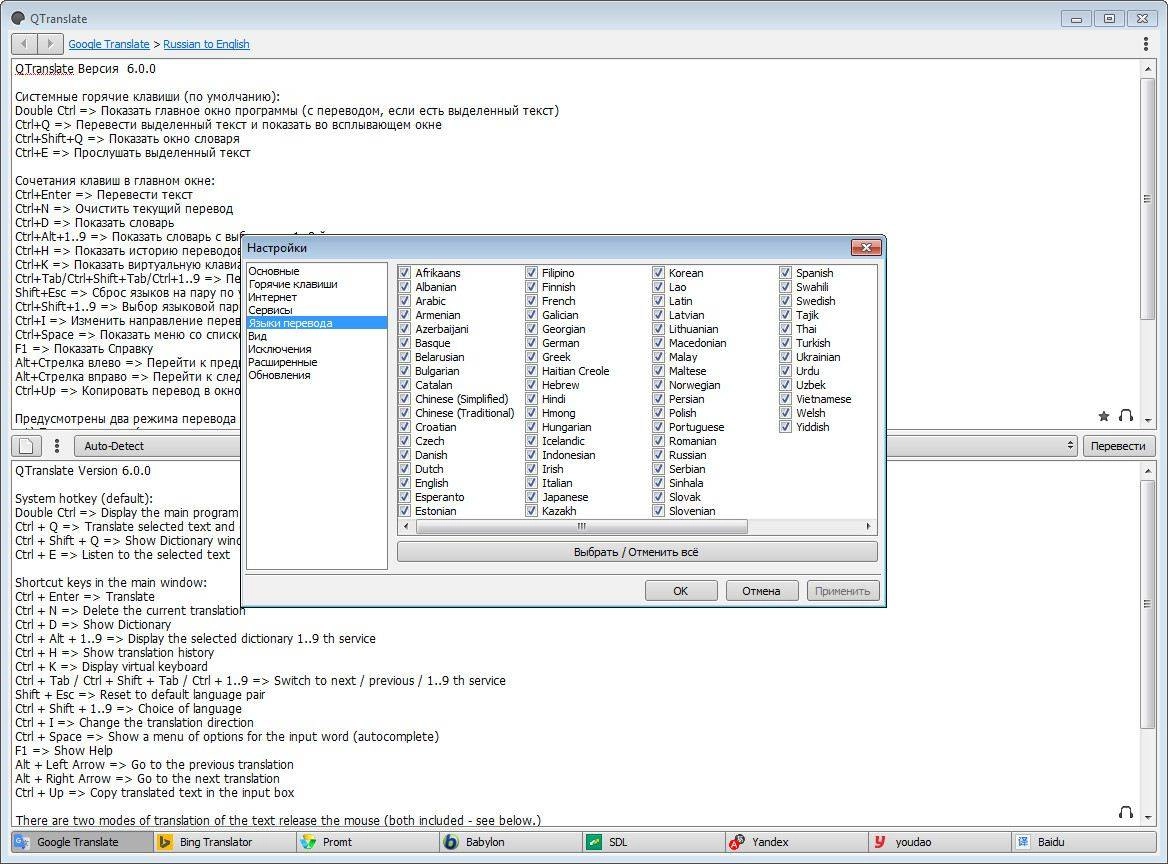This screenshot has height=864, width=1168.
Task: Toggle the Russian language checkbox
Action: point(658,454)
